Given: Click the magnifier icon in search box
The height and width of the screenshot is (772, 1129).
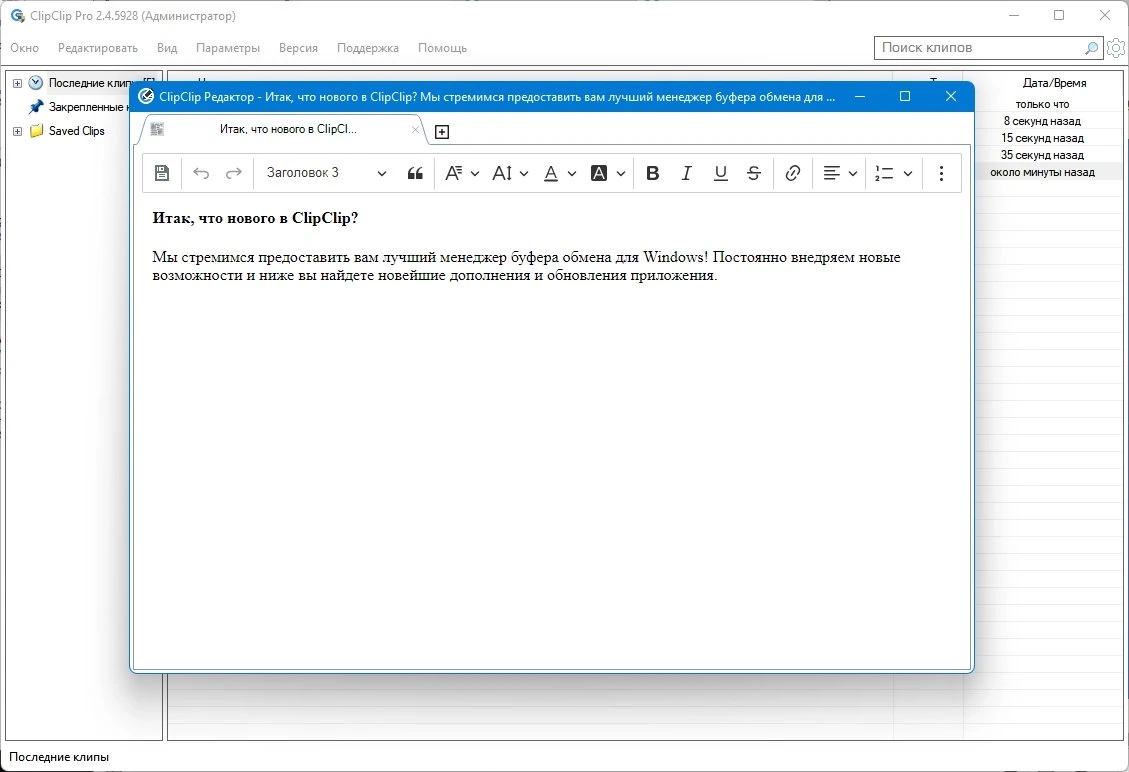Looking at the screenshot, I should pyautogui.click(x=1092, y=48).
